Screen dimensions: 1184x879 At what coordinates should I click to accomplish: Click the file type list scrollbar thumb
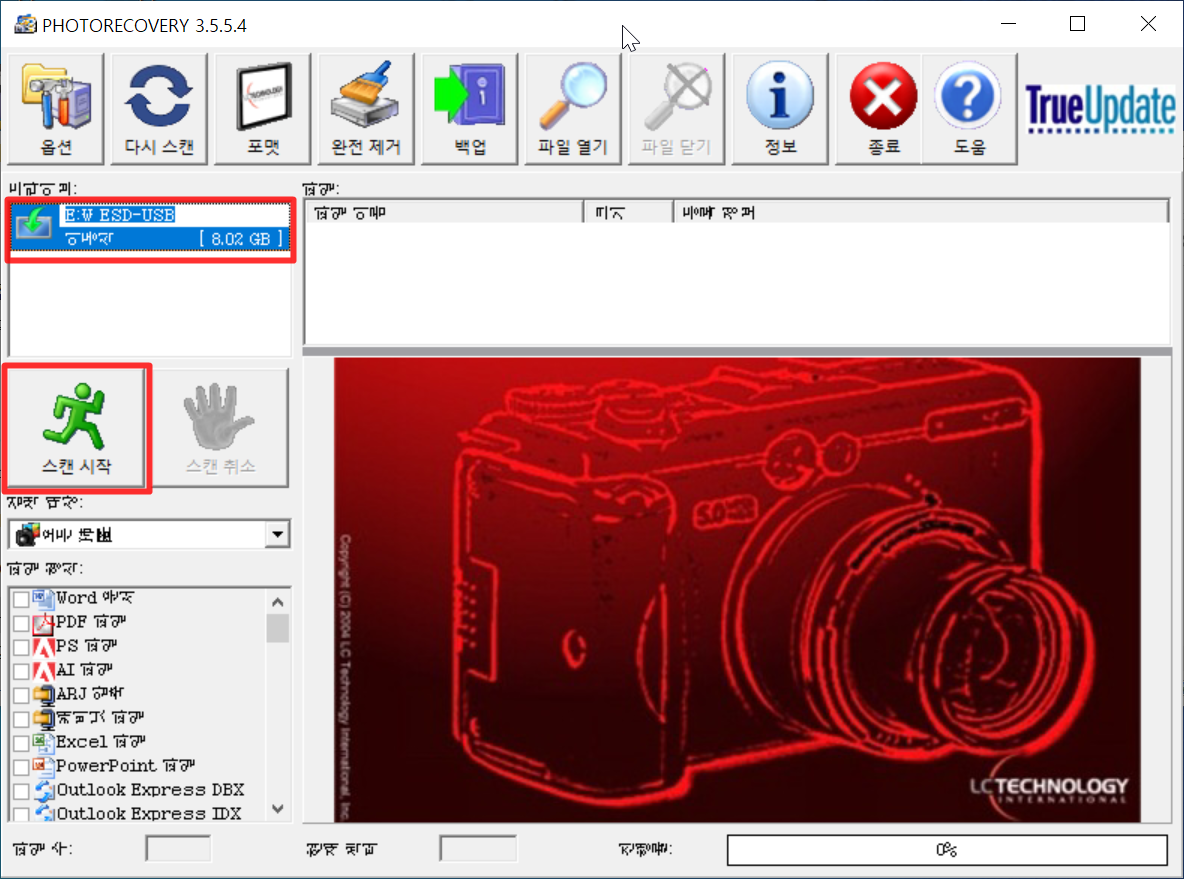278,628
